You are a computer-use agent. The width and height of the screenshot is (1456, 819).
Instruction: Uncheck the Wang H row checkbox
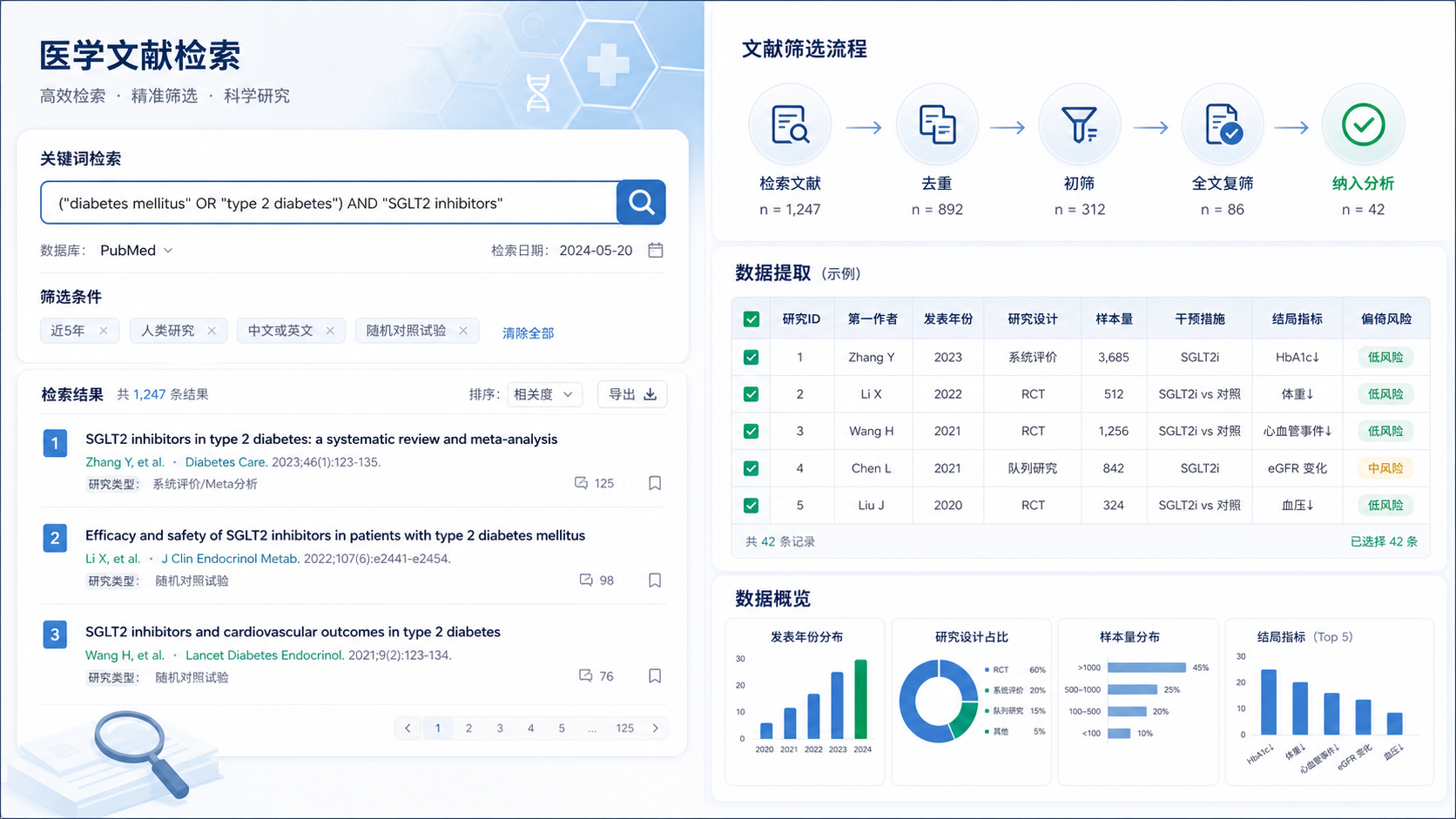pos(751,432)
